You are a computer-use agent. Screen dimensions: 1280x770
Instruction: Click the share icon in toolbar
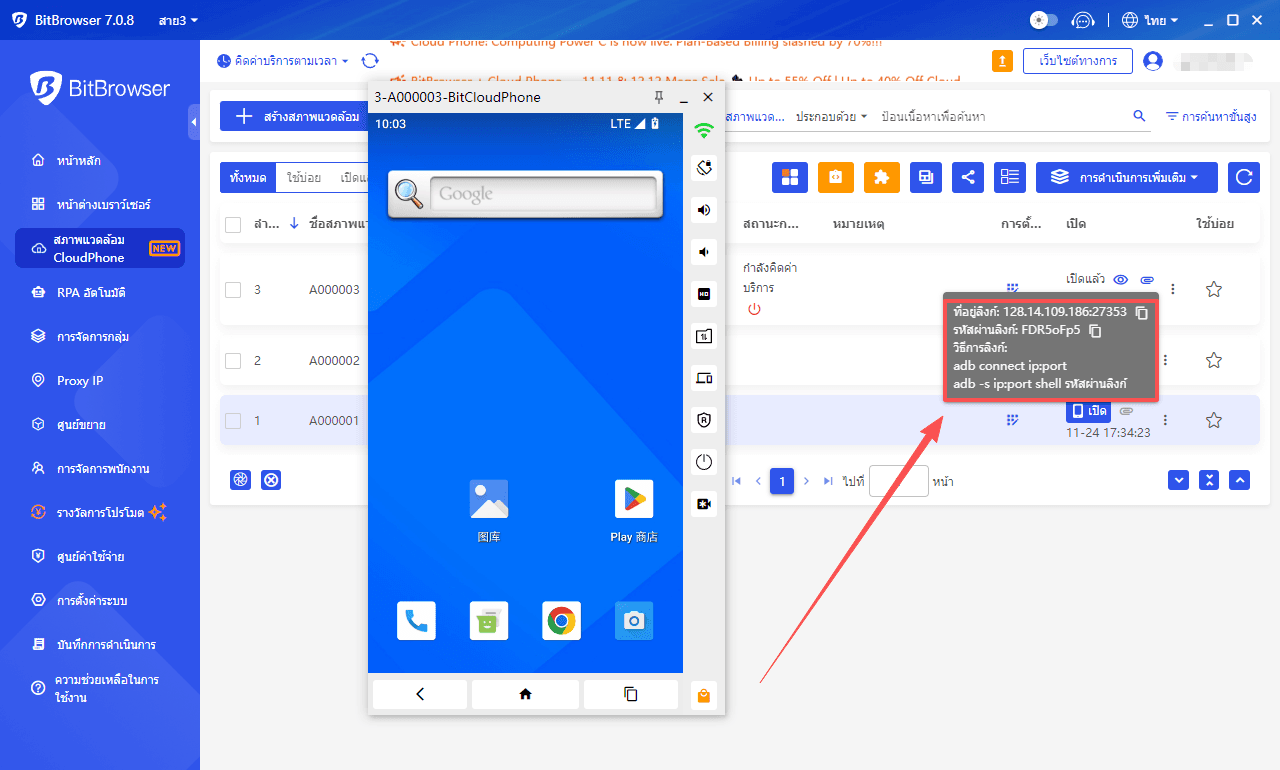pos(967,177)
